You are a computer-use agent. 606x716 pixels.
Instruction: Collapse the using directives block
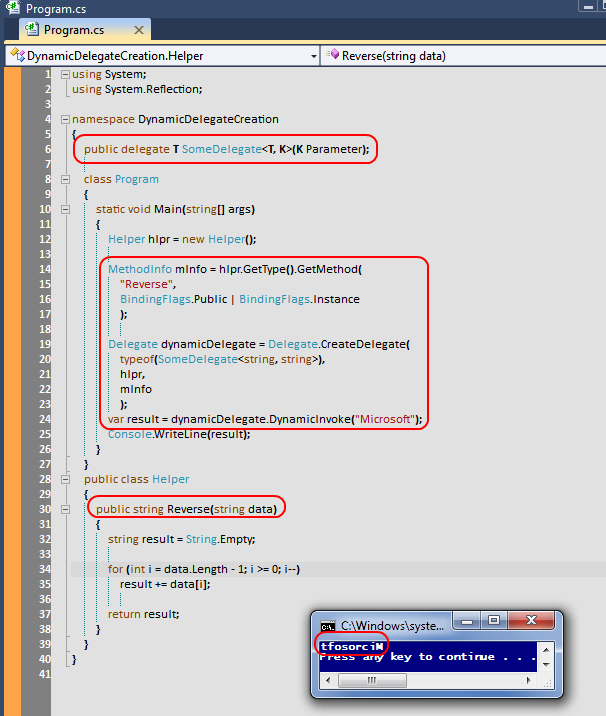pyautogui.click(x=65, y=75)
